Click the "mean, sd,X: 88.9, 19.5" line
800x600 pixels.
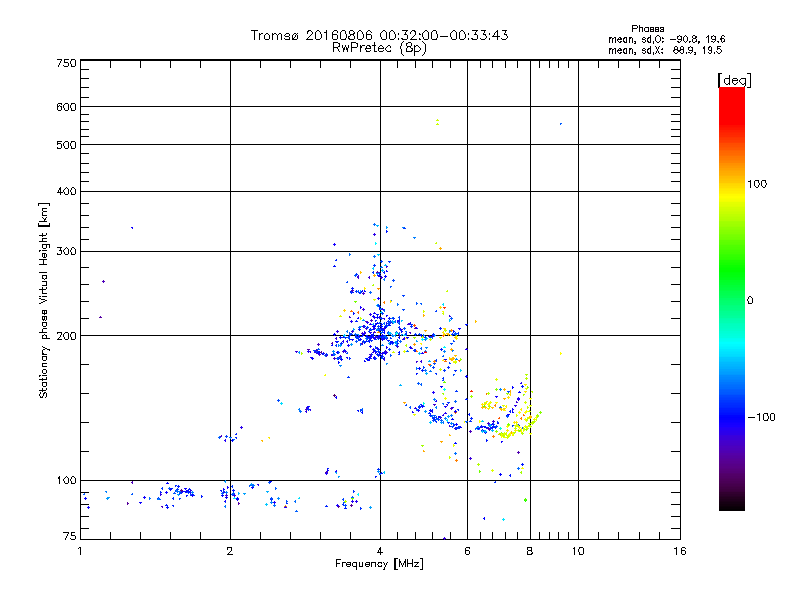665,50
